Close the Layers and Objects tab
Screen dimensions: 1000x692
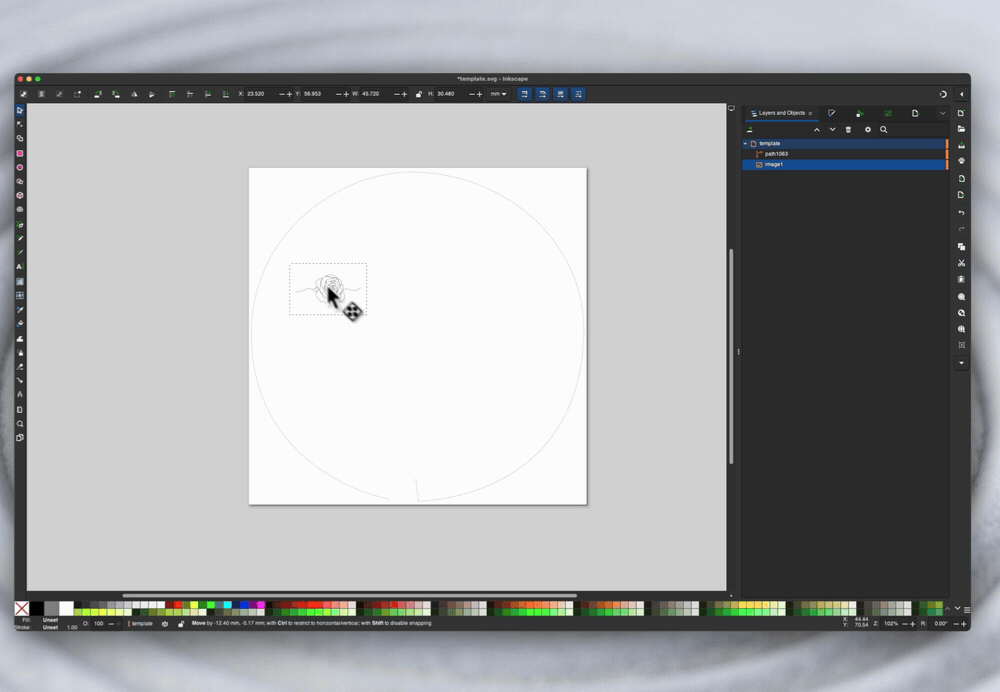pyautogui.click(x=811, y=114)
